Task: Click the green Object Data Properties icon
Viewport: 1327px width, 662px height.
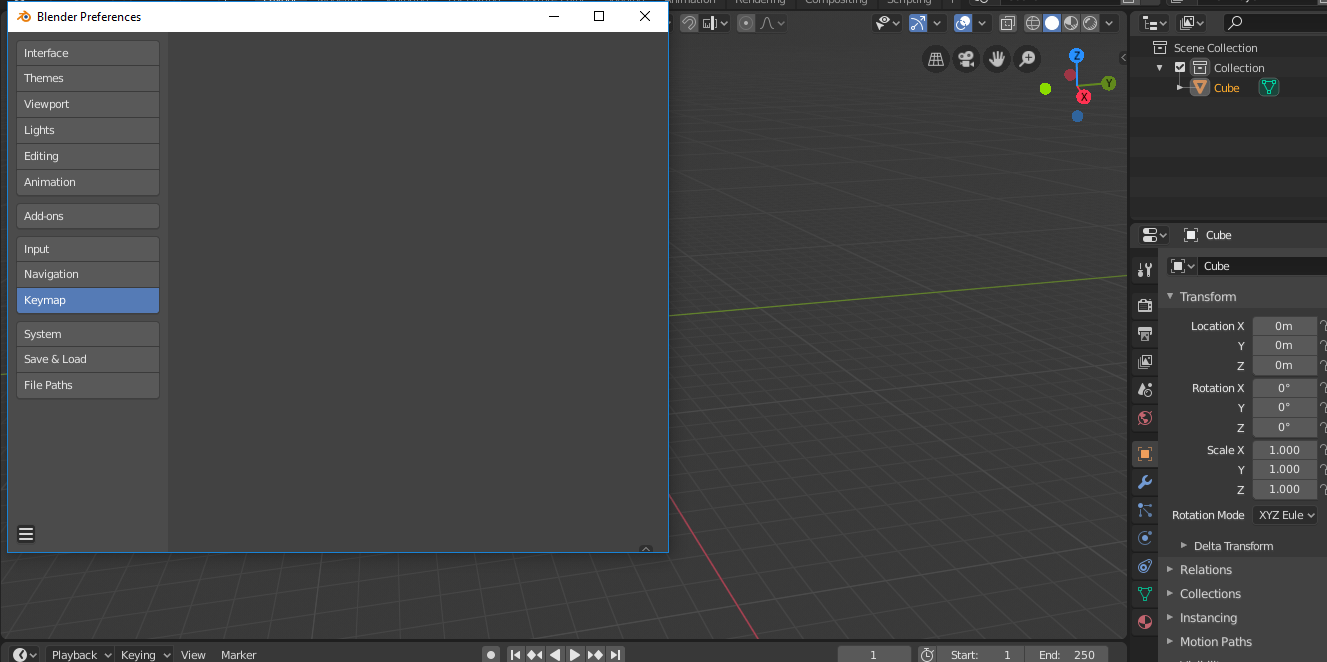Action: [1144, 593]
